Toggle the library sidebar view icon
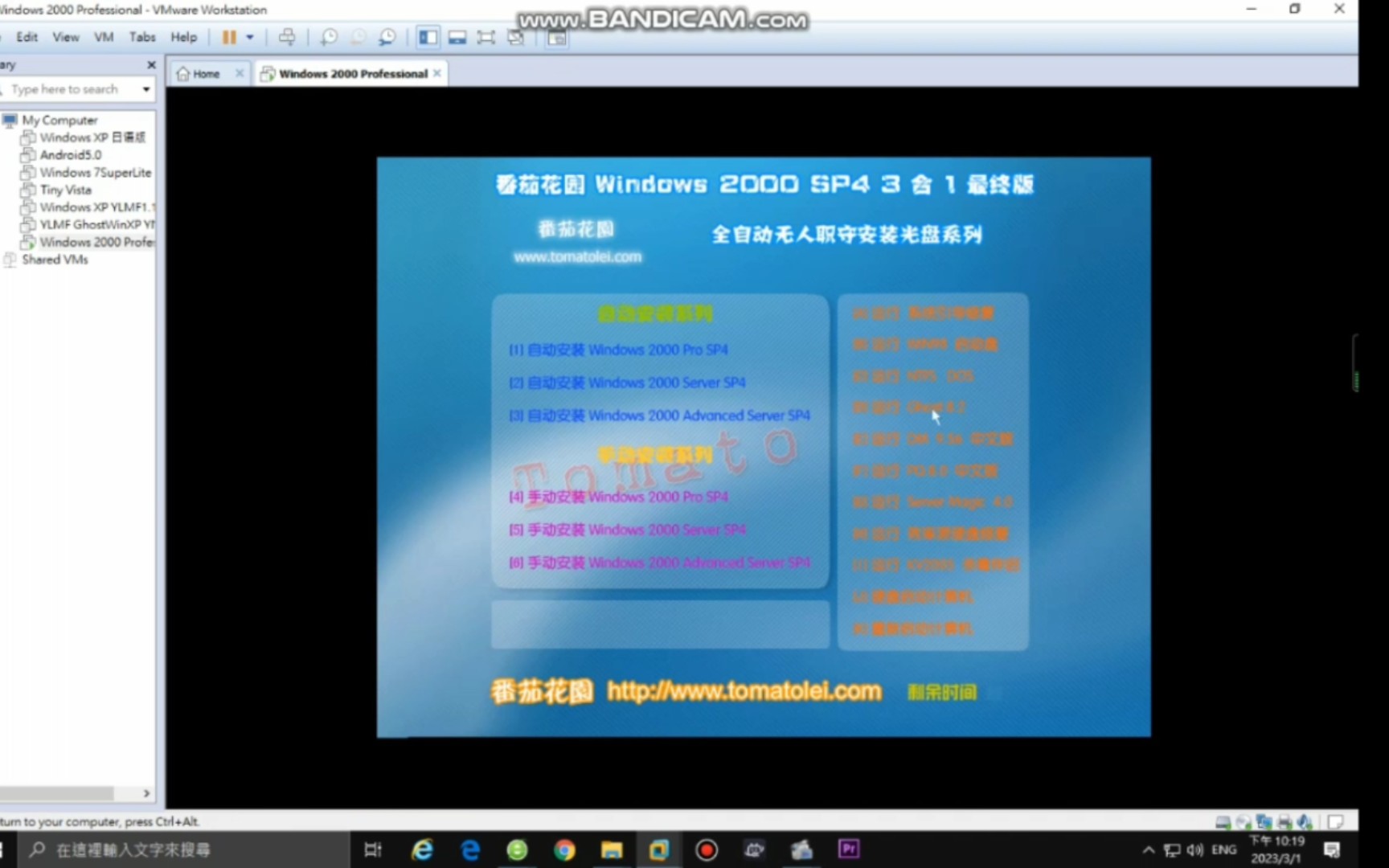The height and width of the screenshot is (868, 1389). pyautogui.click(x=428, y=37)
